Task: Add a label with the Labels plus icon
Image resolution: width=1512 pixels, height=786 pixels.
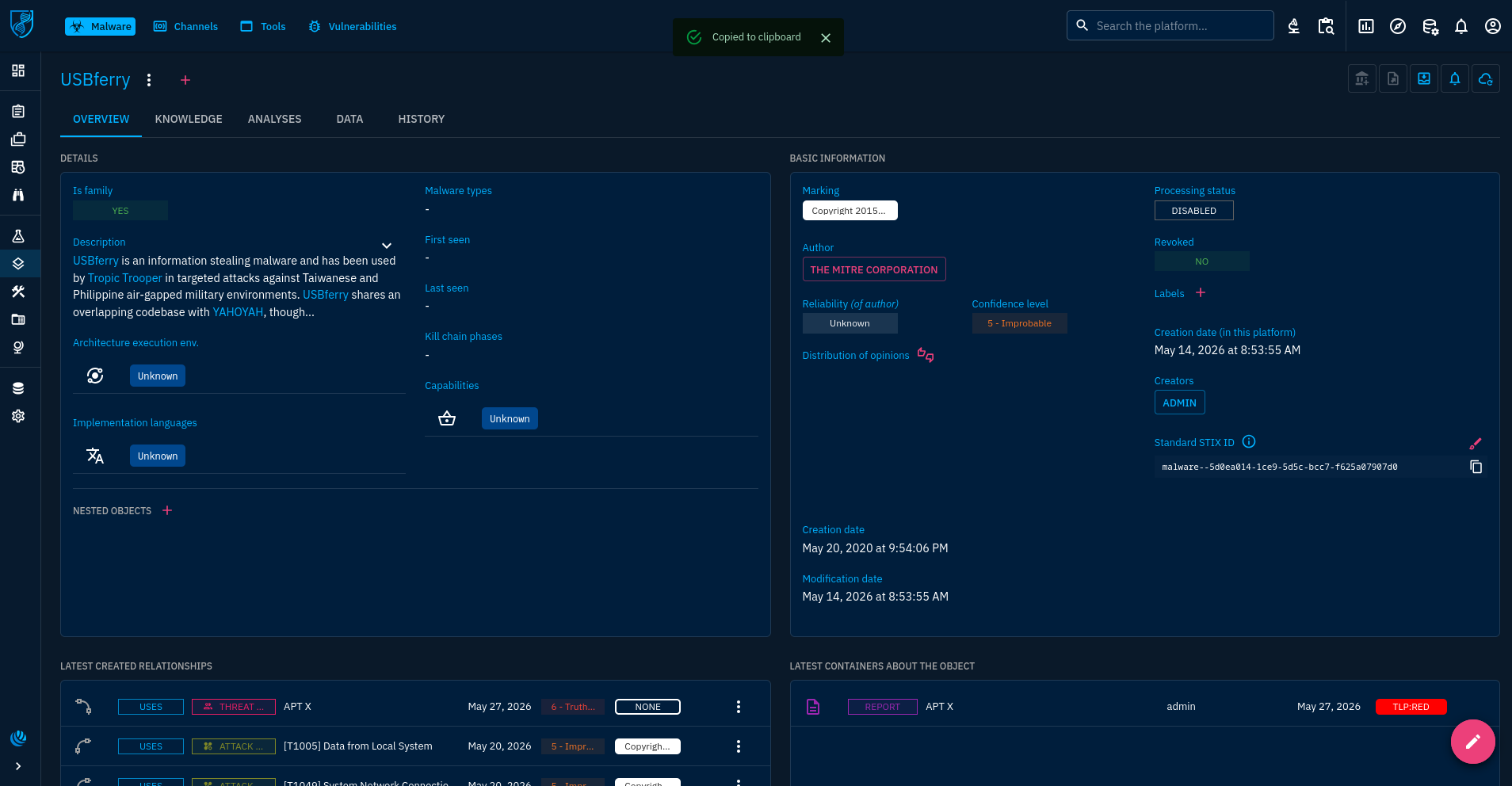Action: 1201,293
